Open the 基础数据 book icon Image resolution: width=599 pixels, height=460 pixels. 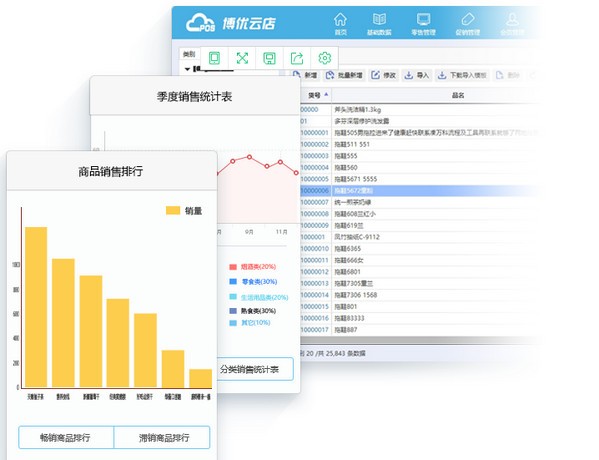coord(379,19)
